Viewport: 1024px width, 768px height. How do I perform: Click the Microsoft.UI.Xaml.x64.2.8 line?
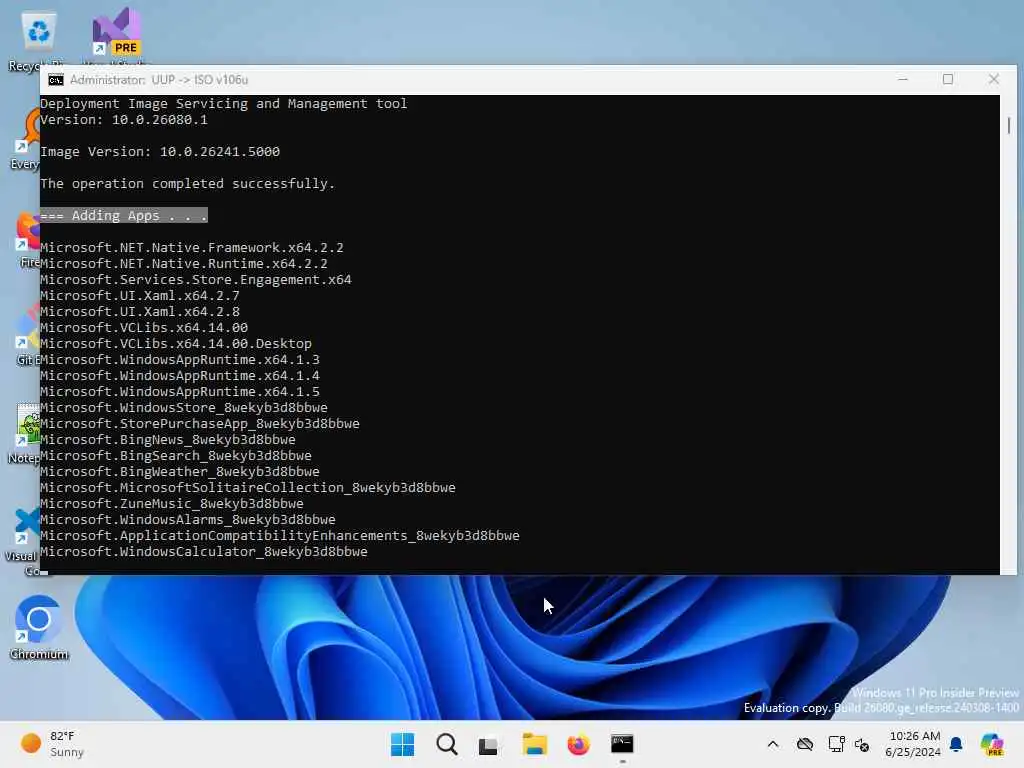140,312
